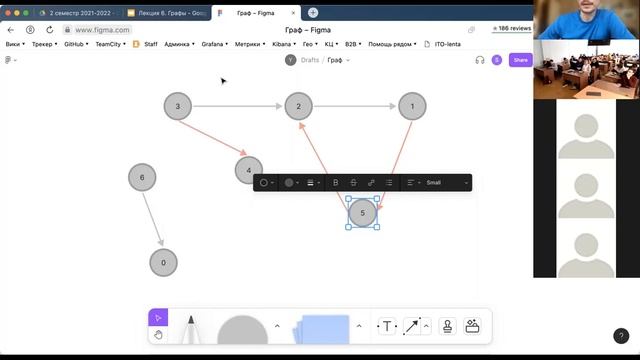Switch to 2 семестр 2021-2022 tab

tap(79, 13)
